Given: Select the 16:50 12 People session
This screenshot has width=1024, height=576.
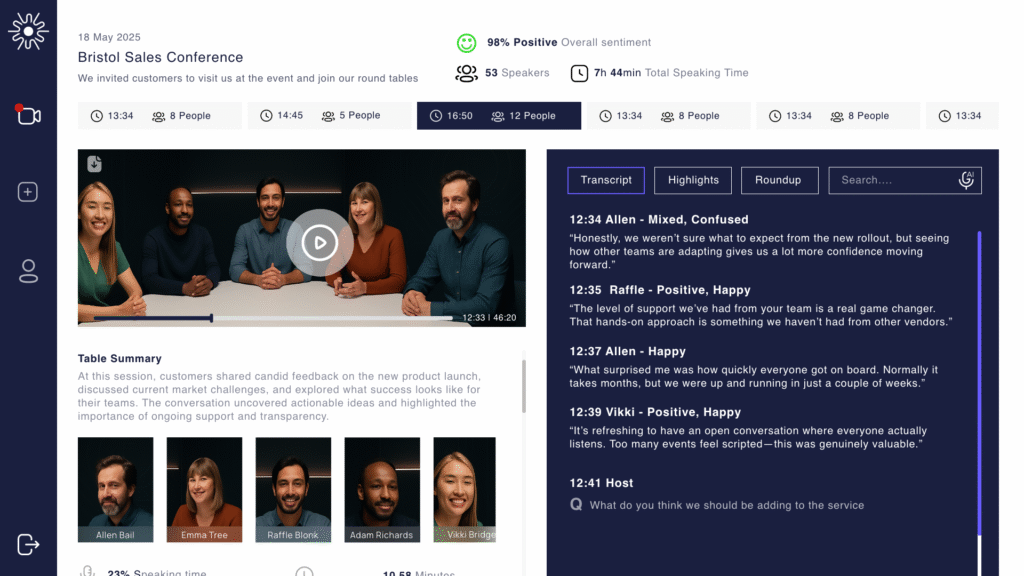Looking at the screenshot, I should (499, 116).
